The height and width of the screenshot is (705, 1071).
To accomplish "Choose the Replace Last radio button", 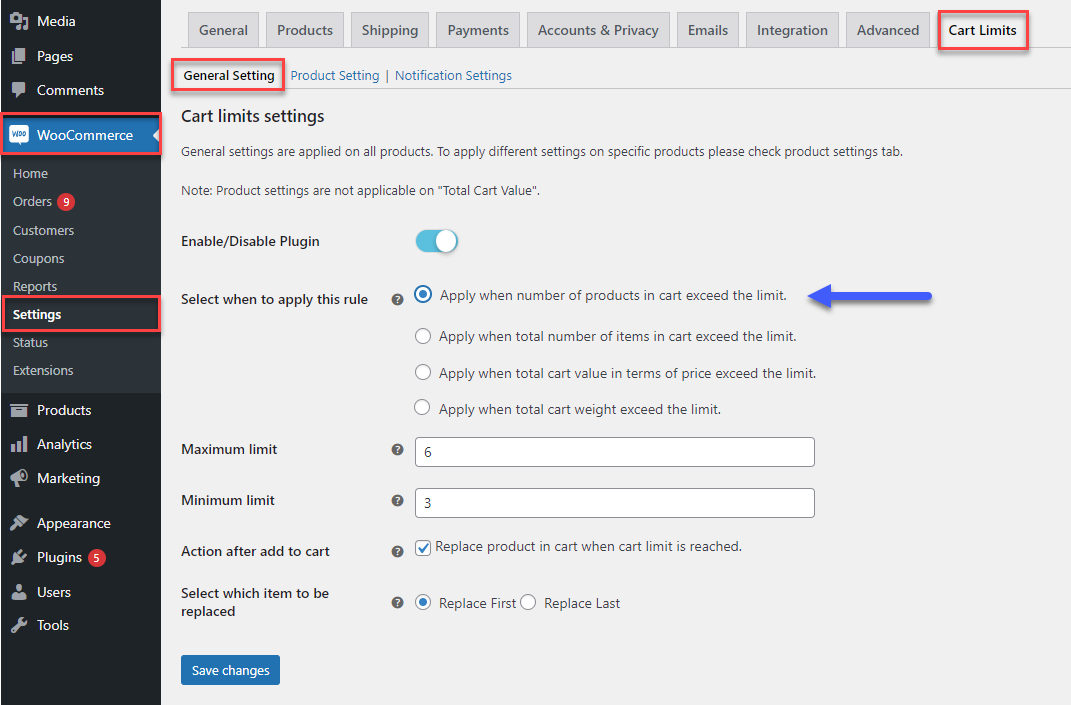I will point(527,603).
